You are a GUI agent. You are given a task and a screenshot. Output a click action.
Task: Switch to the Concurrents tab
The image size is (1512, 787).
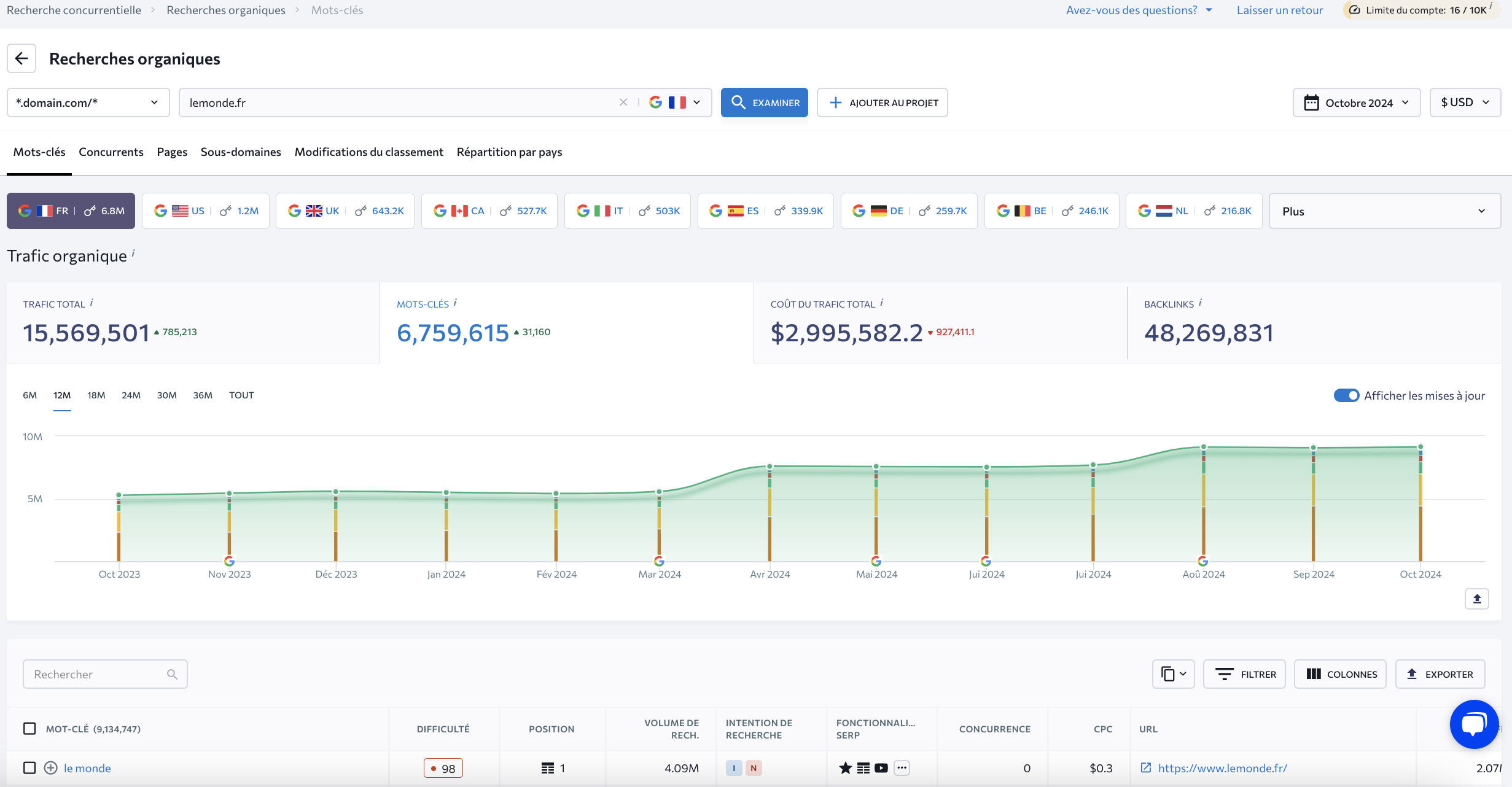point(111,152)
